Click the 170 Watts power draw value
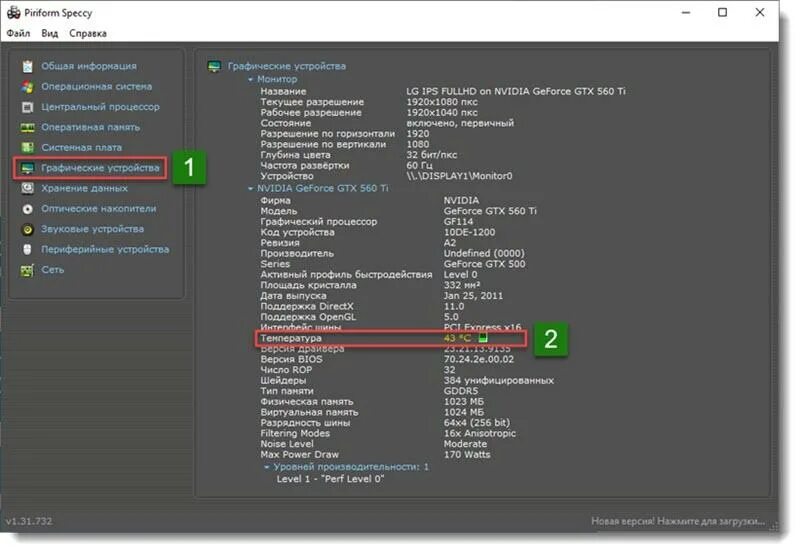The width and height of the screenshot is (800, 553). point(467,455)
